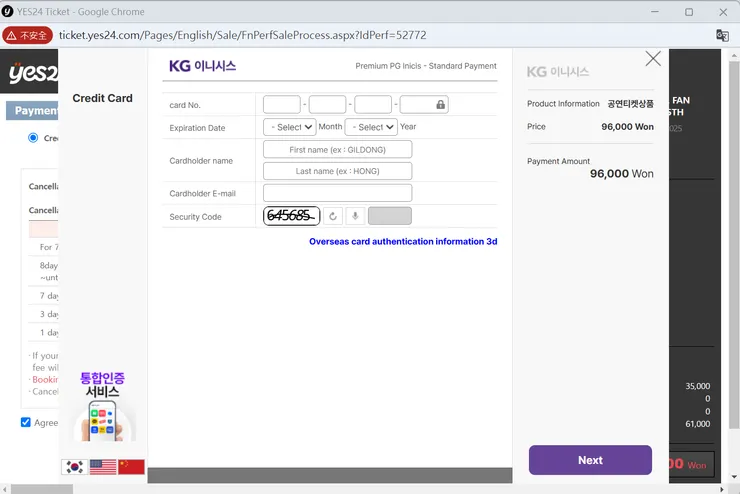The width and height of the screenshot is (740, 494).
Task: Click the KG Inicis logo in header
Action: (202, 66)
